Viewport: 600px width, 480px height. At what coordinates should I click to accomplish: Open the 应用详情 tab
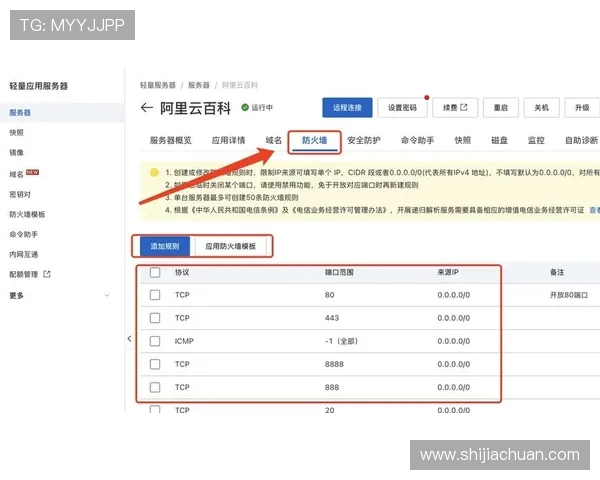click(x=228, y=140)
